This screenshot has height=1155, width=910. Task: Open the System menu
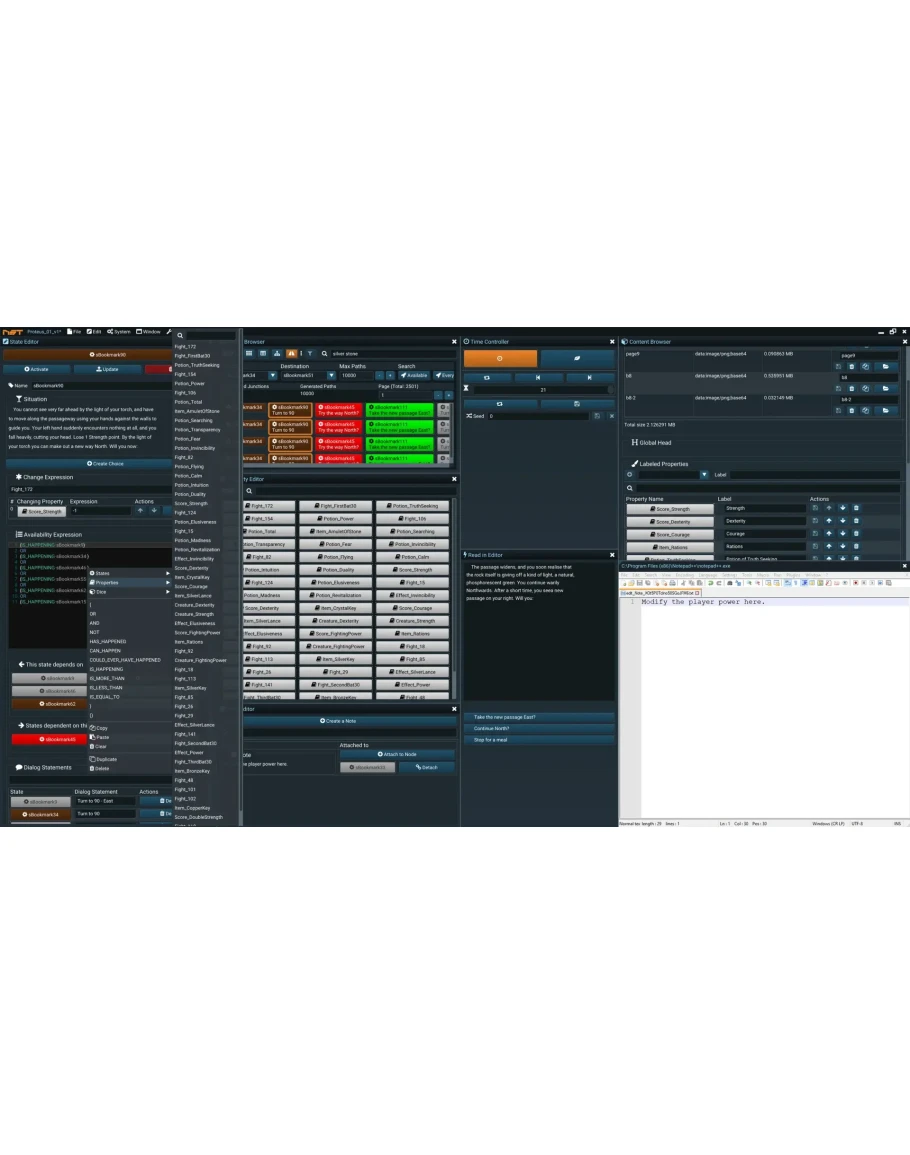click(x=119, y=331)
